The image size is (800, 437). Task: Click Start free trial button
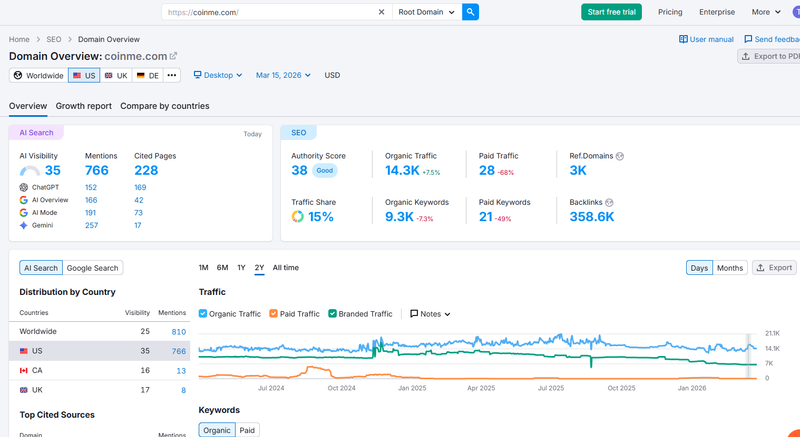click(611, 12)
